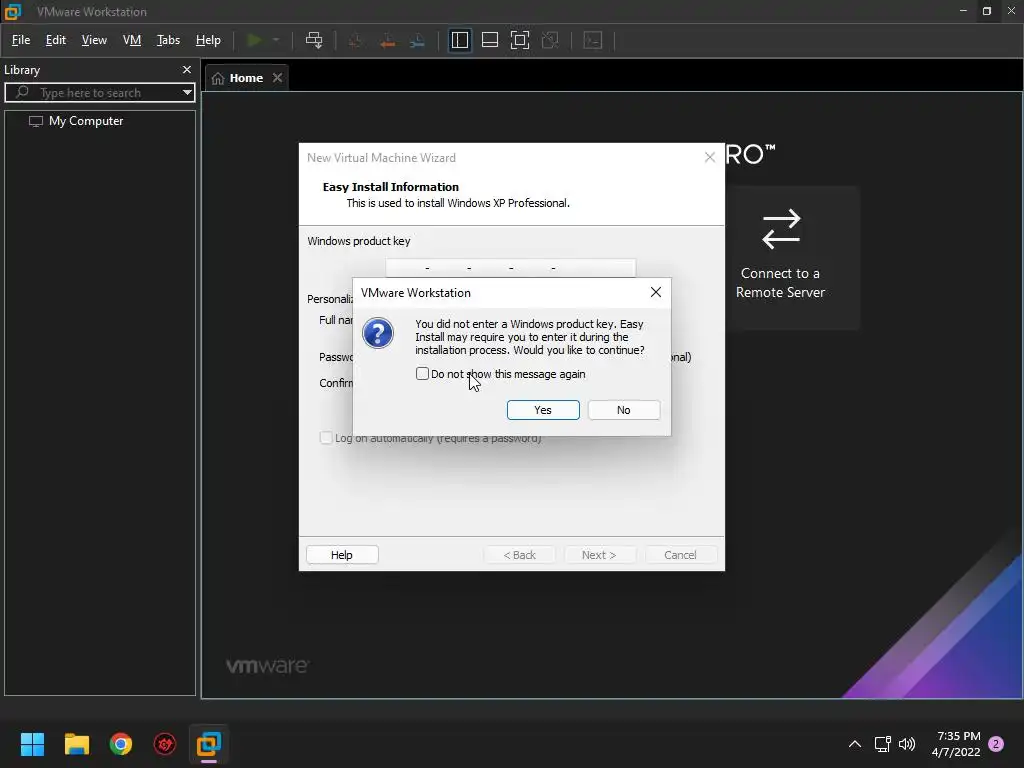Click the Revert to Snapshot toolbar icon
Screen dimensions: 1024x768
(x=387, y=40)
